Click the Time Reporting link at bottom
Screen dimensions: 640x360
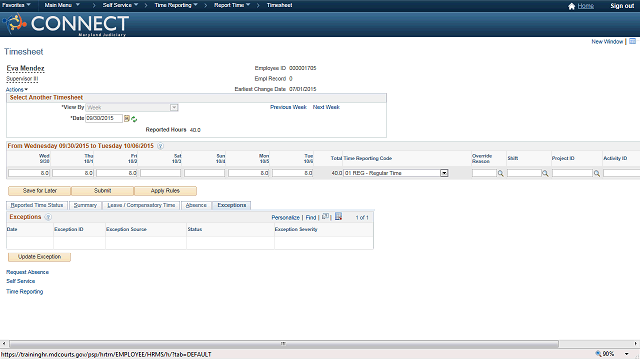pyautogui.click(x=24, y=291)
